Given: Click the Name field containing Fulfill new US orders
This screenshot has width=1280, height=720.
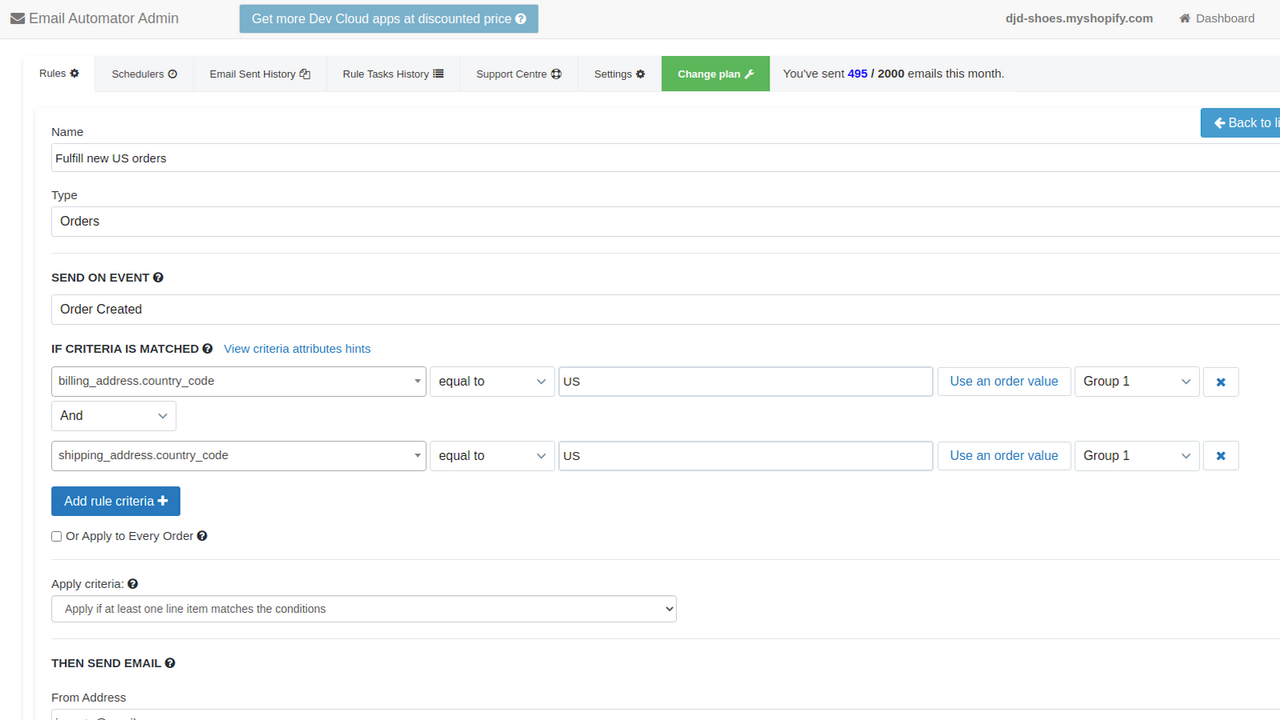Looking at the screenshot, I should click(600, 158).
